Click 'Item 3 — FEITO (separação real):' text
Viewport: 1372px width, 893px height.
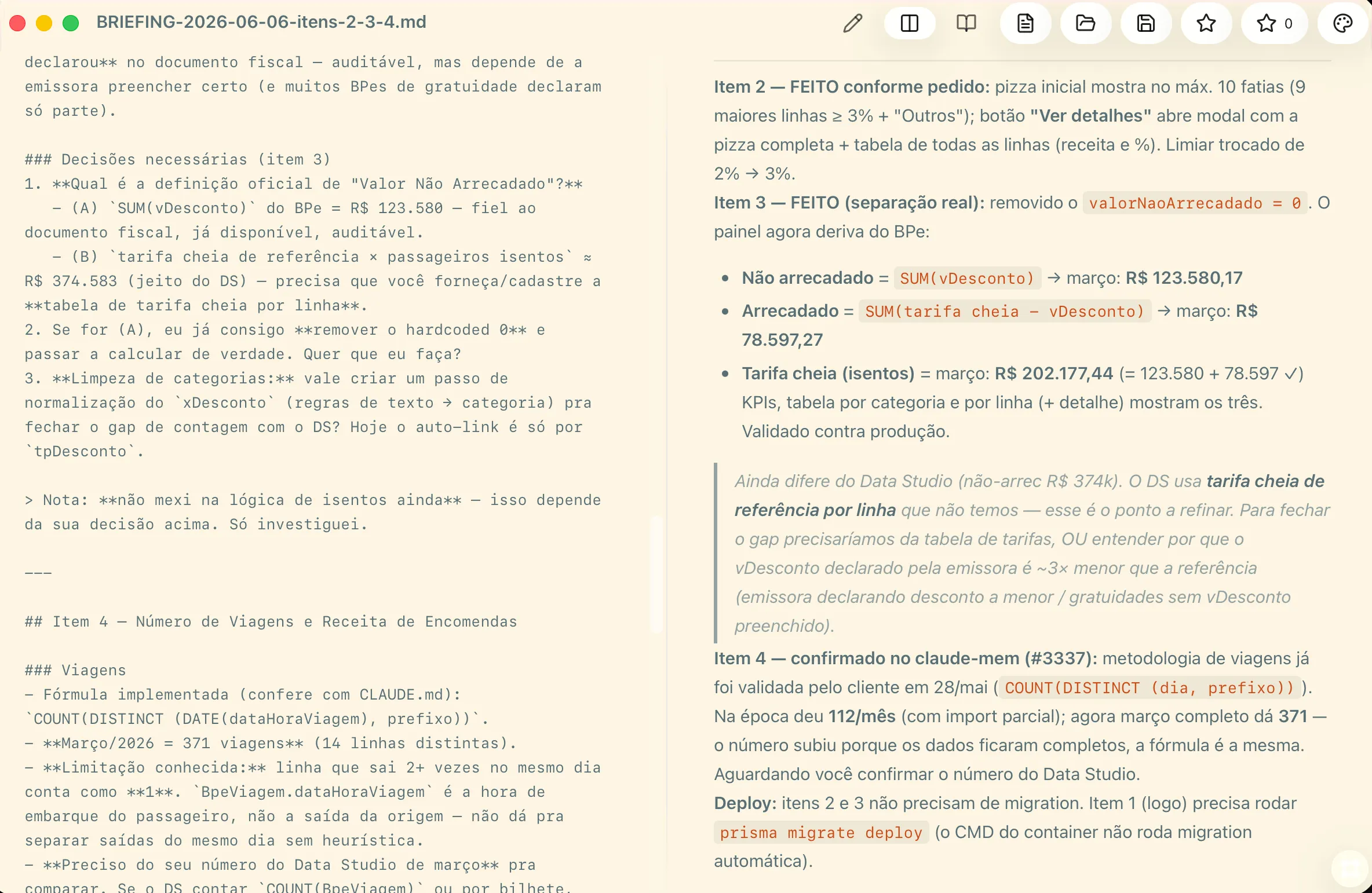849,203
